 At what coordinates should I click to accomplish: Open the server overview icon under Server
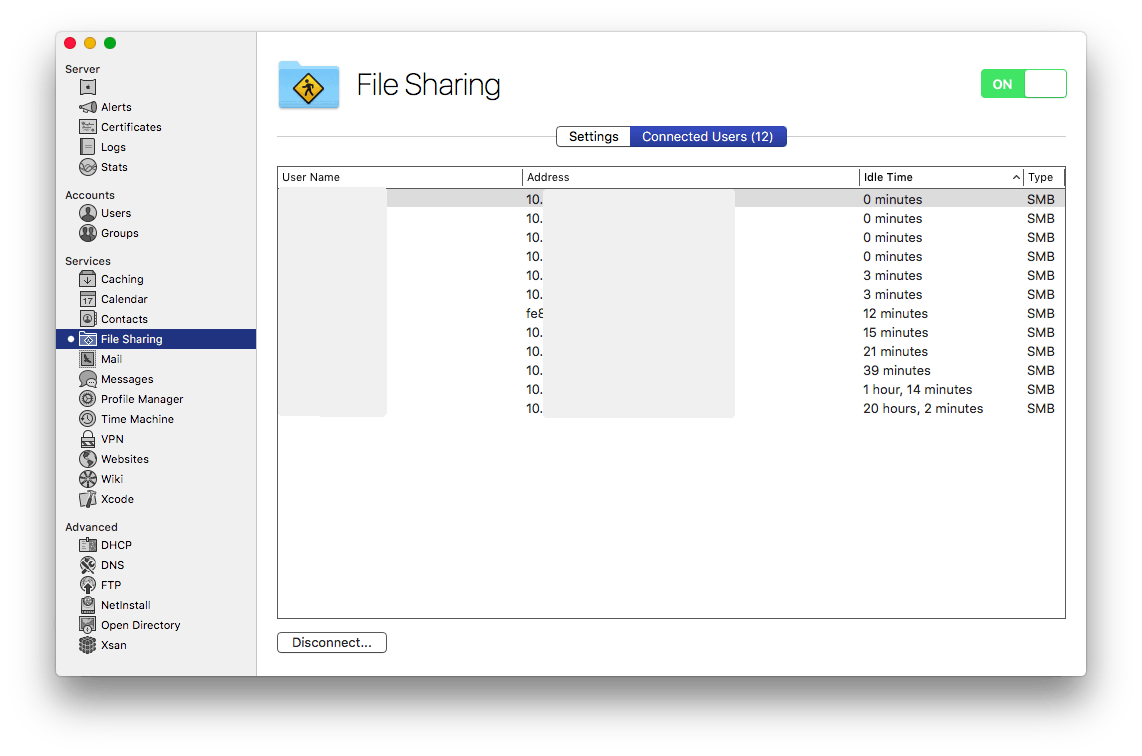point(87,87)
